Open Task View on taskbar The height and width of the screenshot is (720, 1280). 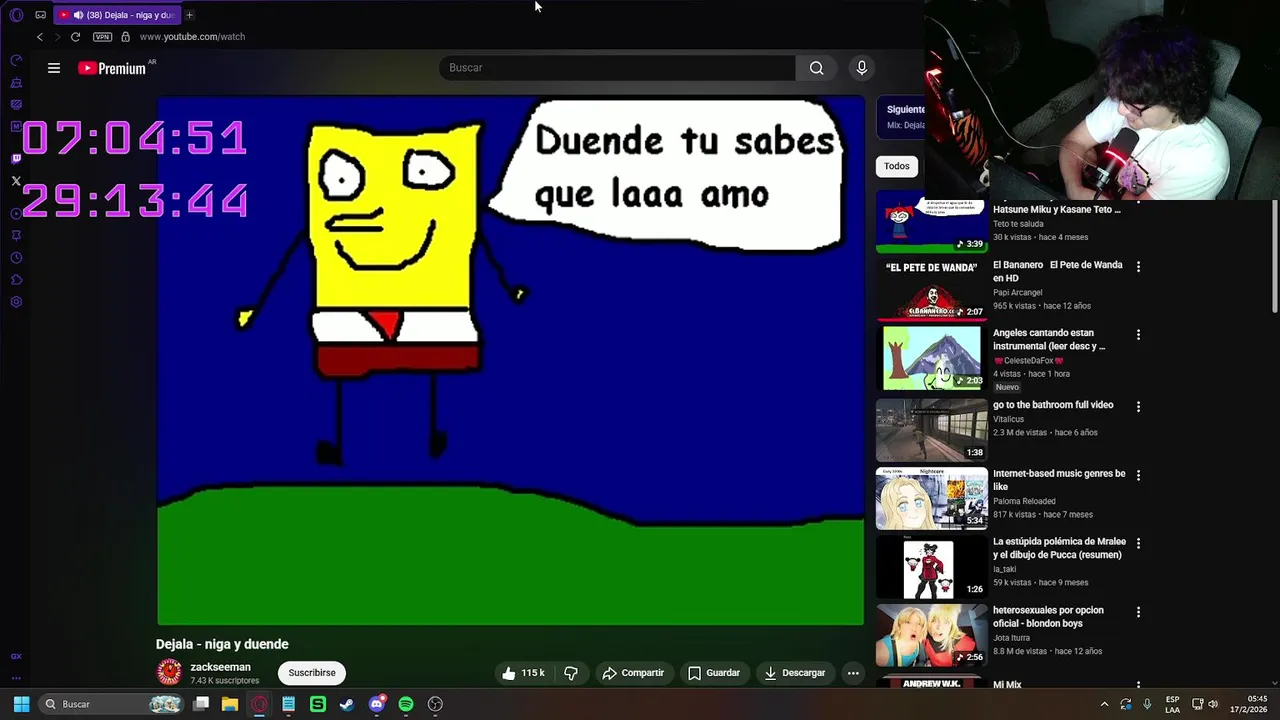tap(201, 704)
